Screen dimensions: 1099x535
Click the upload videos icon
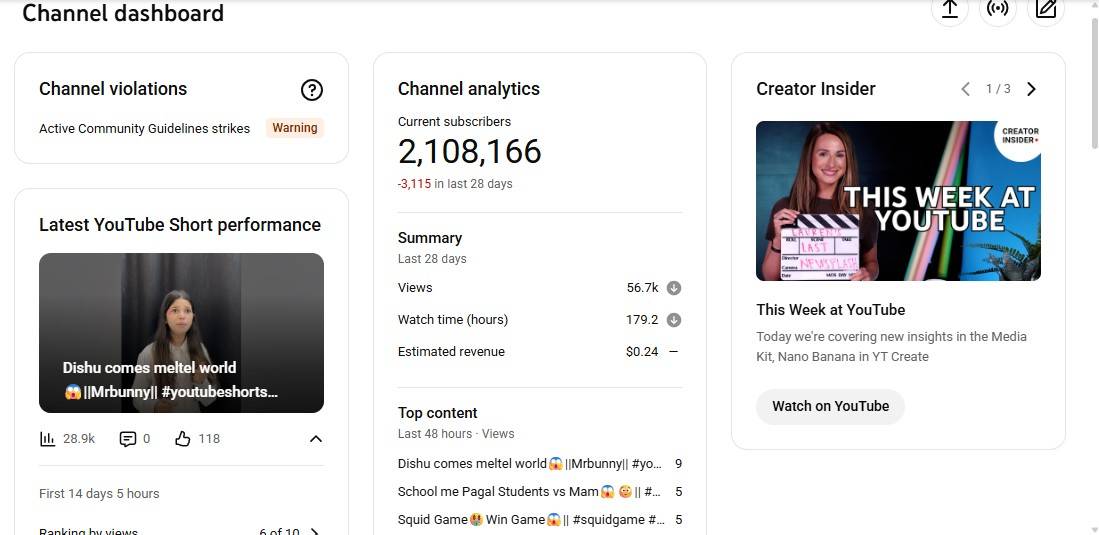(949, 9)
